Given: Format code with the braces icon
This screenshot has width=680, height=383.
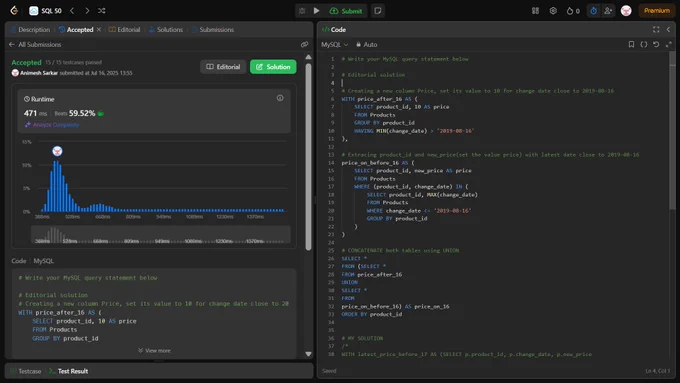Looking at the screenshot, I should 644,44.
